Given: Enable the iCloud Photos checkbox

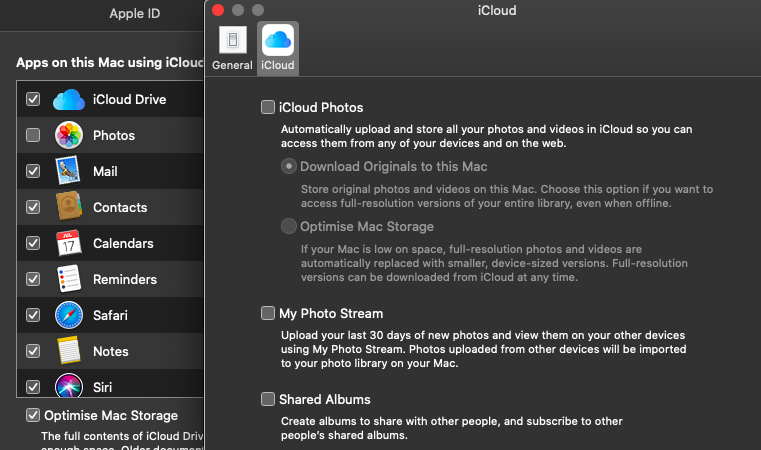Looking at the screenshot, I should pos(268,107).
